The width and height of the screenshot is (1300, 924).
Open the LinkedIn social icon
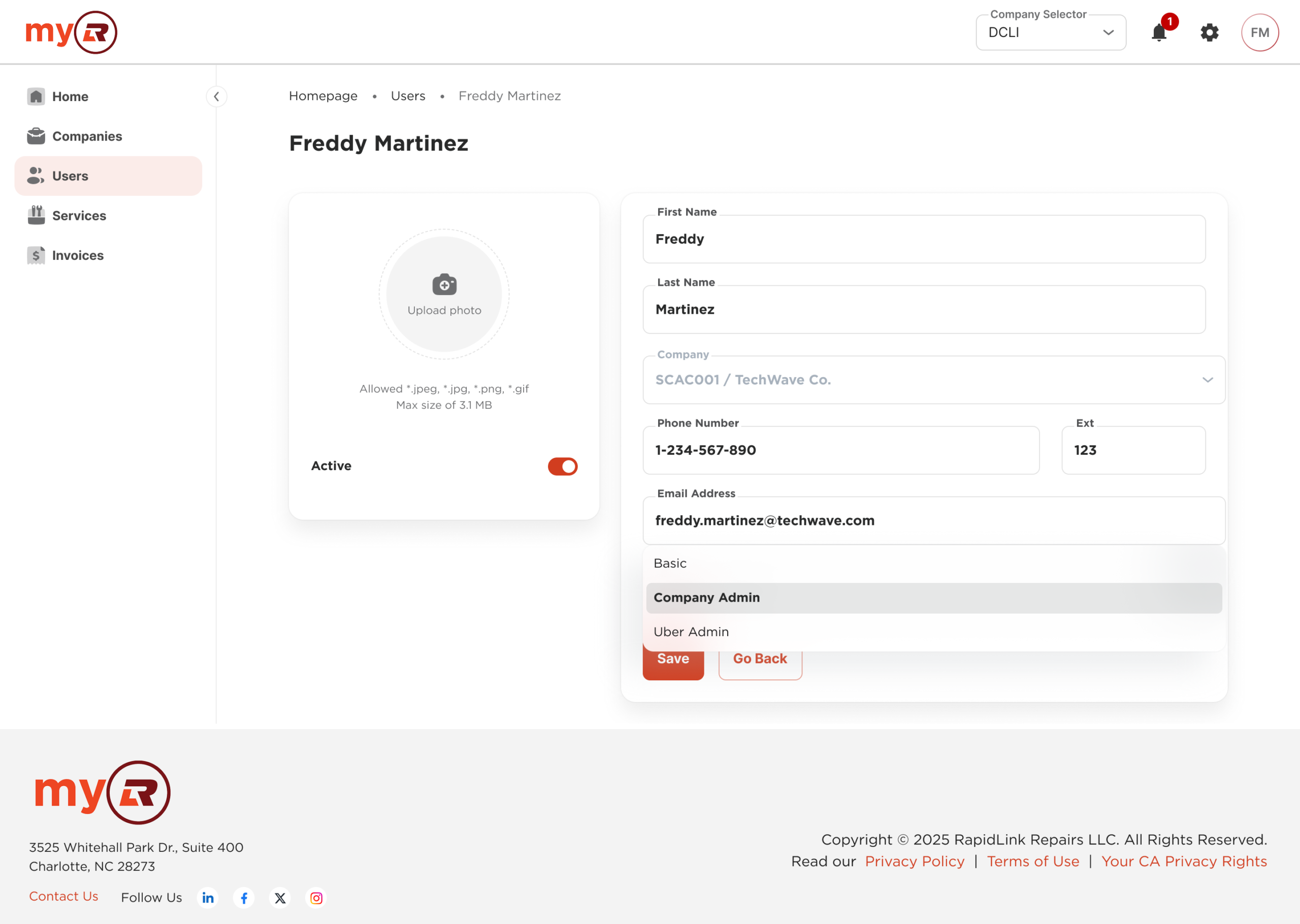pos(208,898)
